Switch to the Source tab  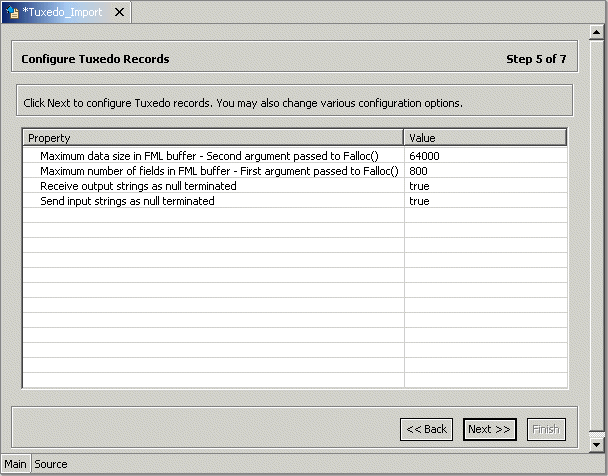pyautogui.click(x=51, y=464)
